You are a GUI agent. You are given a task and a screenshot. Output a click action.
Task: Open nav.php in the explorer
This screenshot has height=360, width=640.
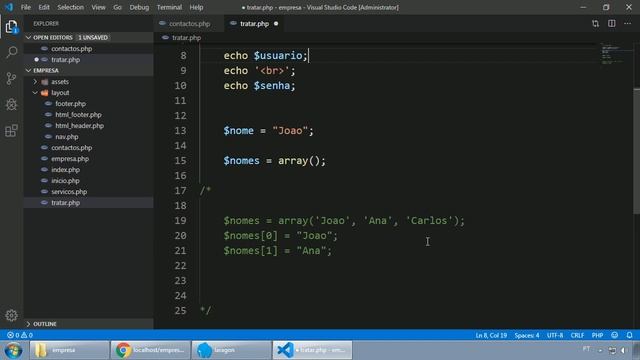point(89,137)
